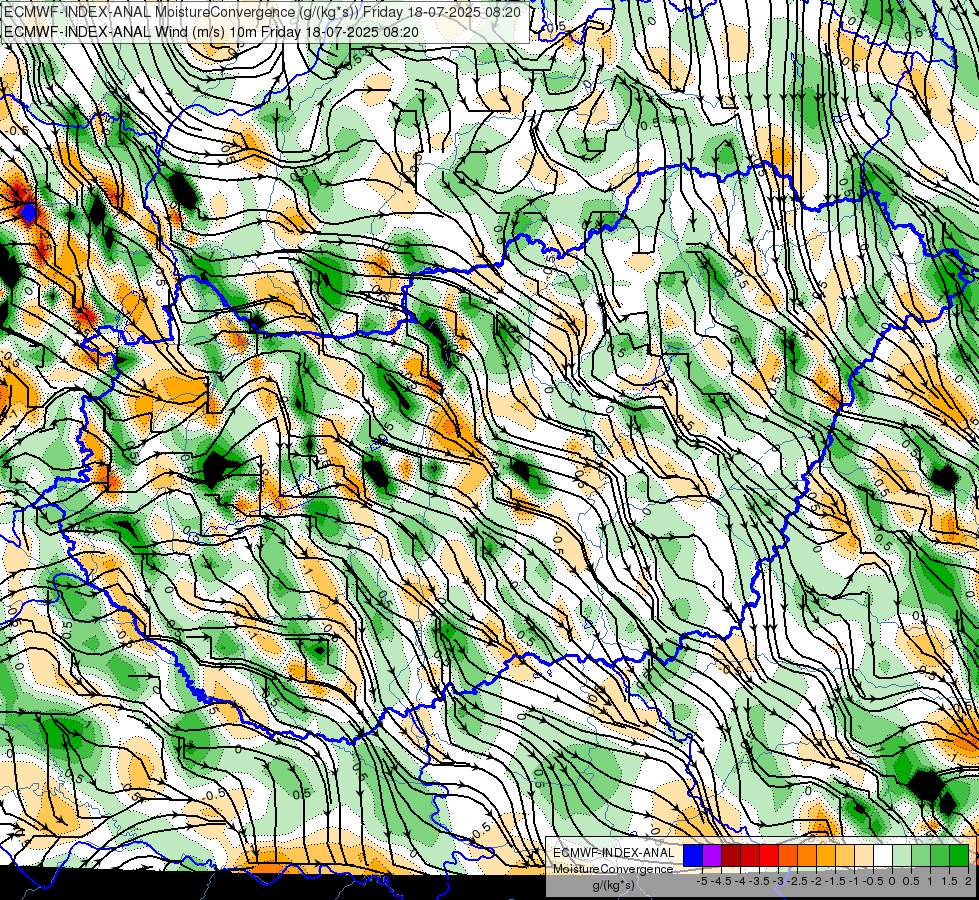Click the '-2.5' value on legend scale
The height and width of the screenshot is (900, 979).
(x=797, y=881)
